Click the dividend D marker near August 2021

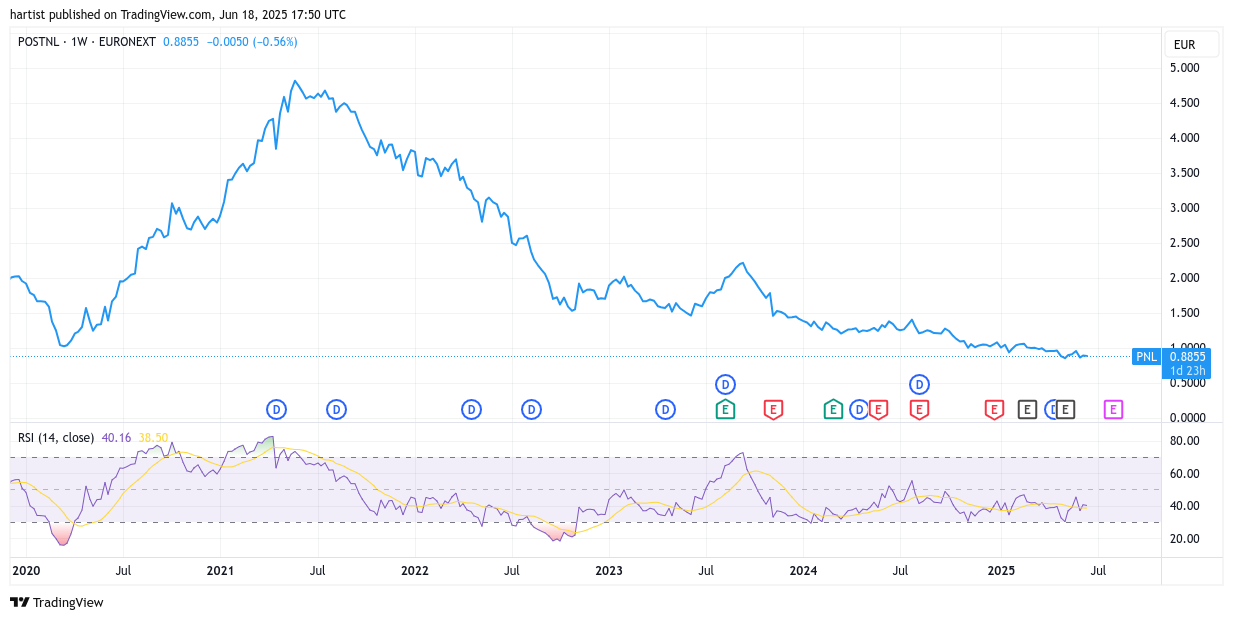pyautogui.click(x=337, y=409)
